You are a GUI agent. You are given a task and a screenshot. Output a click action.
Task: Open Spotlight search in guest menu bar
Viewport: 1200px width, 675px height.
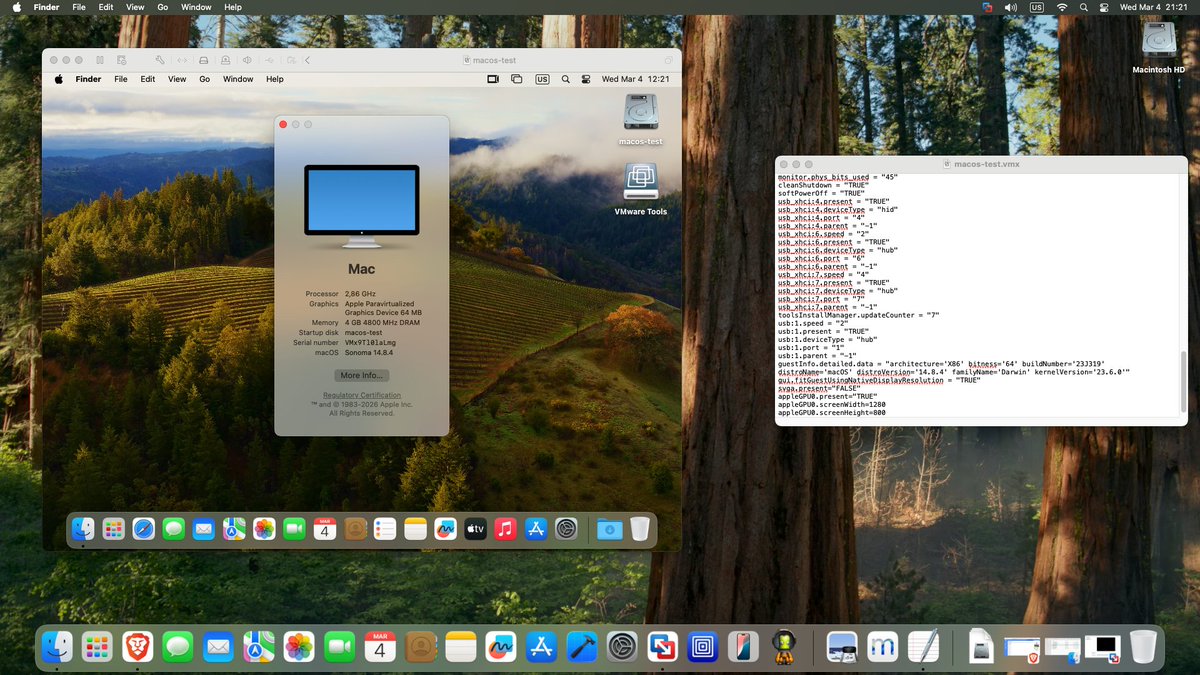click(x=565, y=79)
